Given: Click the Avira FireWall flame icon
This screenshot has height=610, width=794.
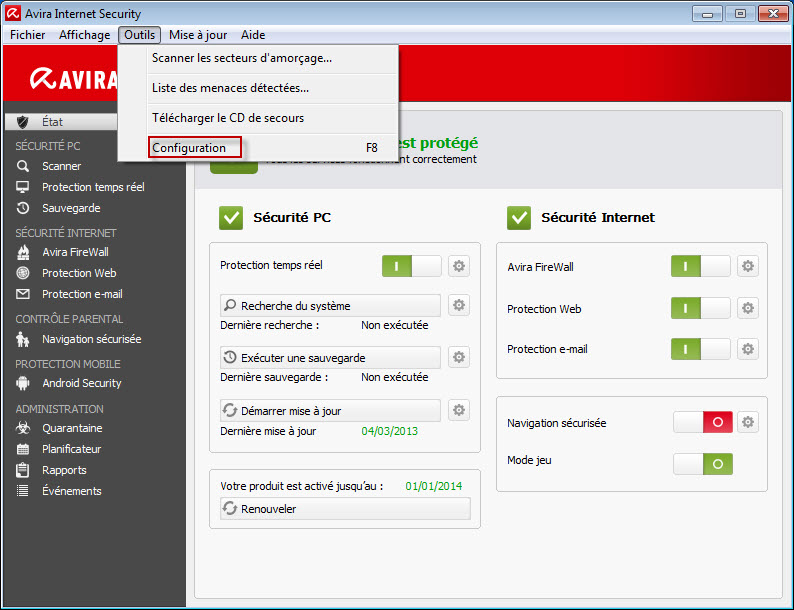Looking at the screenshot, I should click(x=23, y=252).
